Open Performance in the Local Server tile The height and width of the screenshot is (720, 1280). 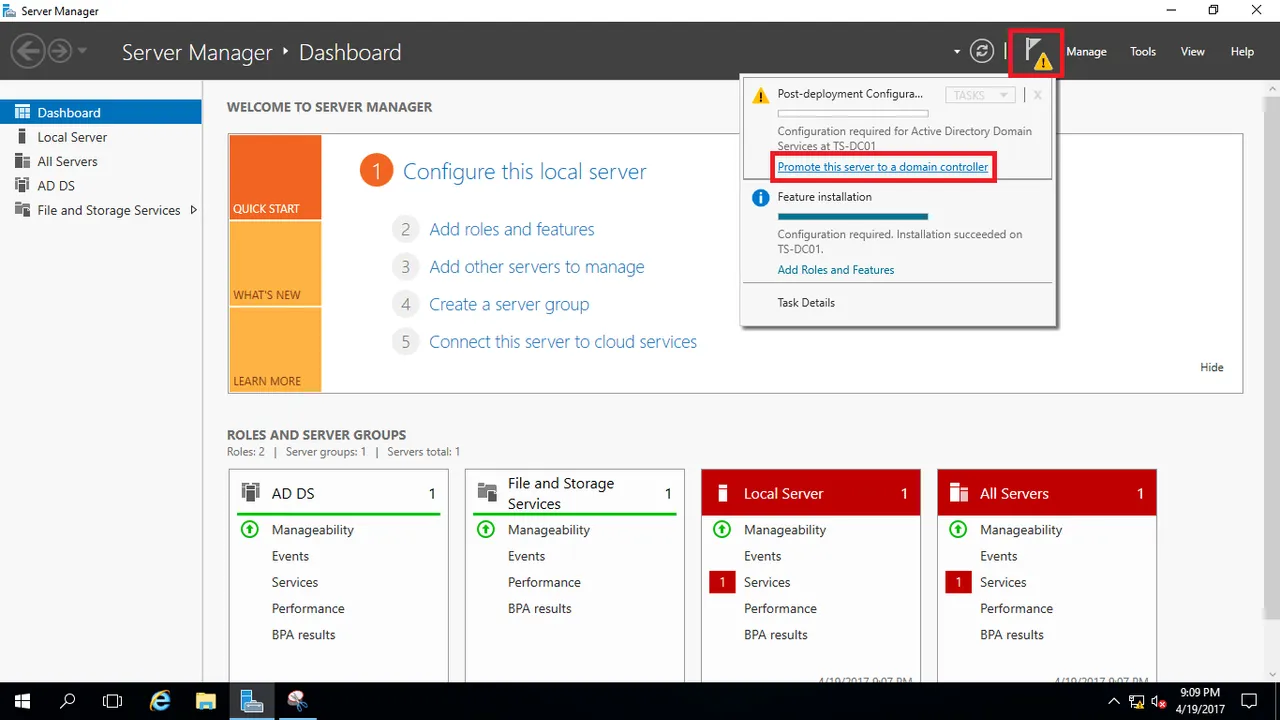pyautogui.click(x=780, y=608)
